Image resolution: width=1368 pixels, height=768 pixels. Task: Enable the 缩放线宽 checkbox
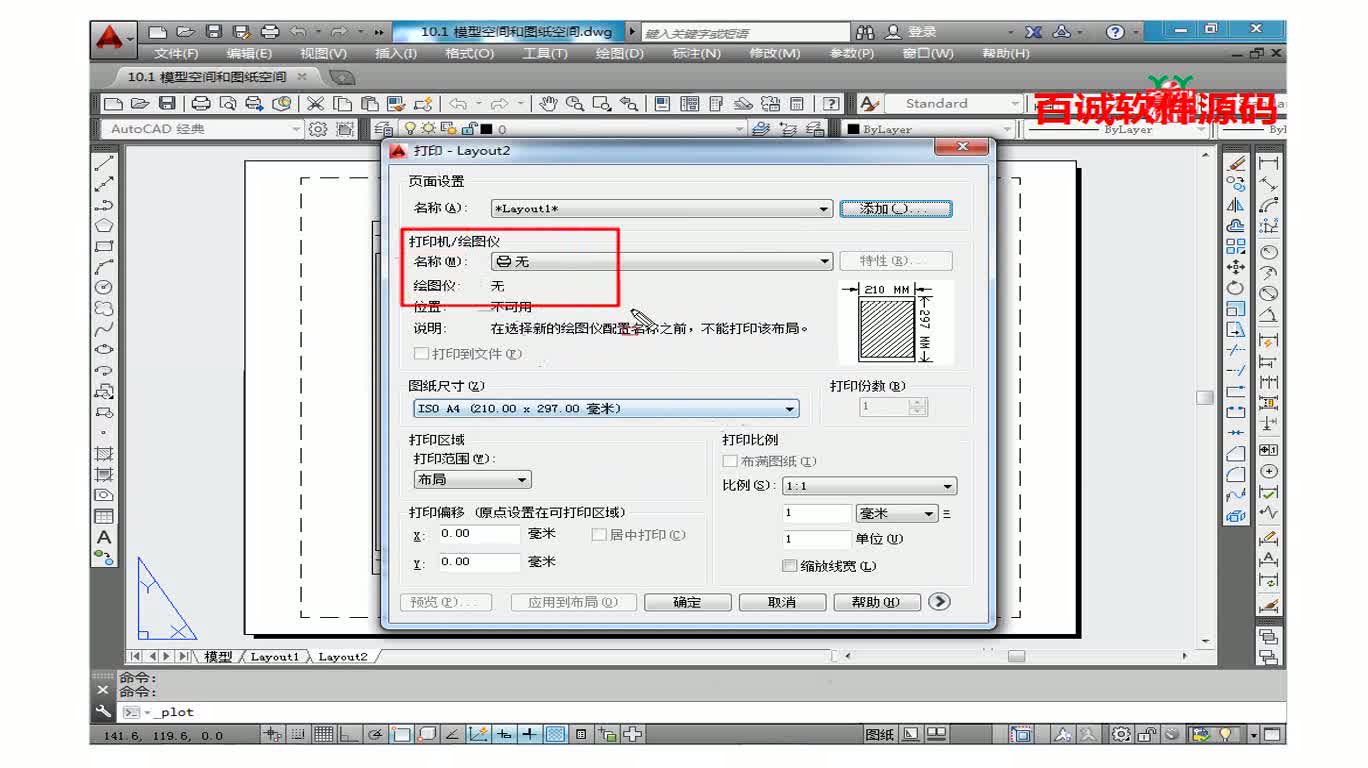tap(789, 566)
